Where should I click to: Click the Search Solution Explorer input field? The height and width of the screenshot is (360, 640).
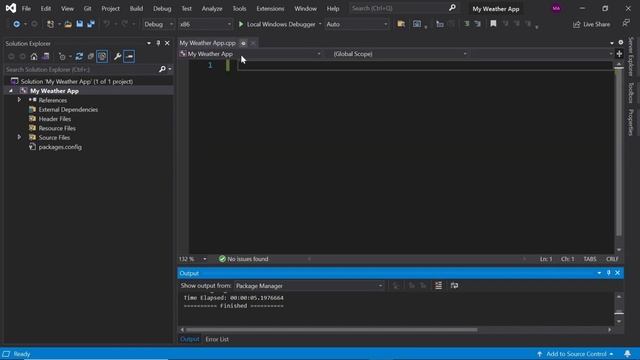click(x=81, y=69)
